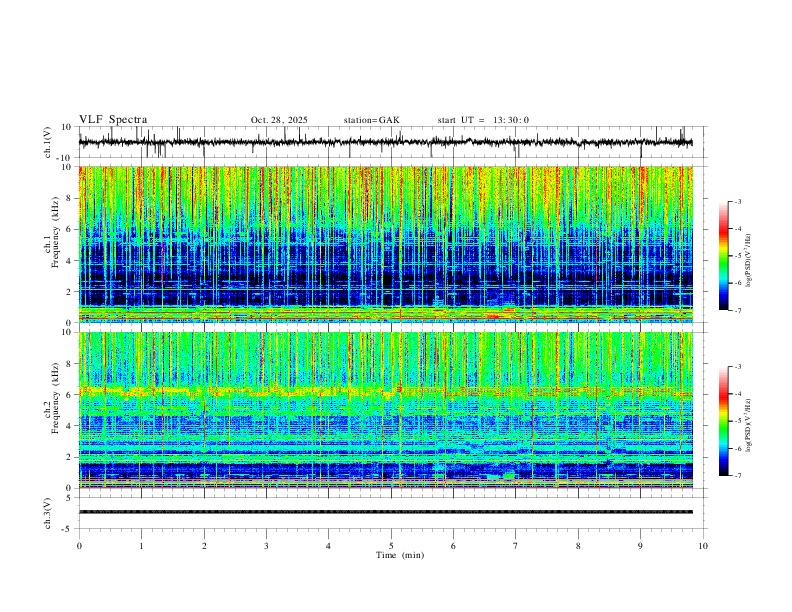Click the "8" minute tick on the time axis
This screenshot has height=612, width=792.
tap(578, 546)
